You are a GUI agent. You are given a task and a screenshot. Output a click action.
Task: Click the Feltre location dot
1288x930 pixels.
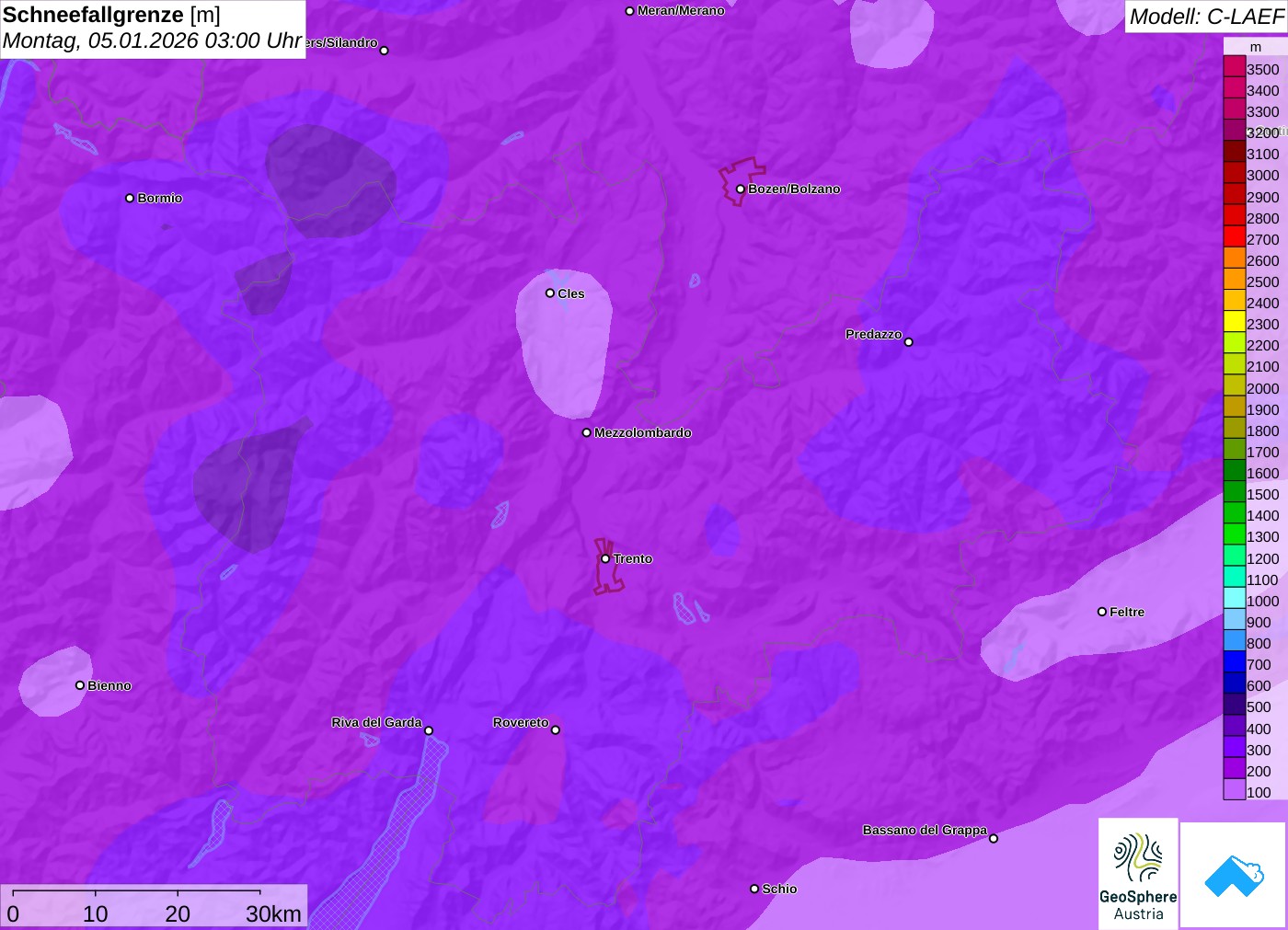click(x=1102, y=612)
